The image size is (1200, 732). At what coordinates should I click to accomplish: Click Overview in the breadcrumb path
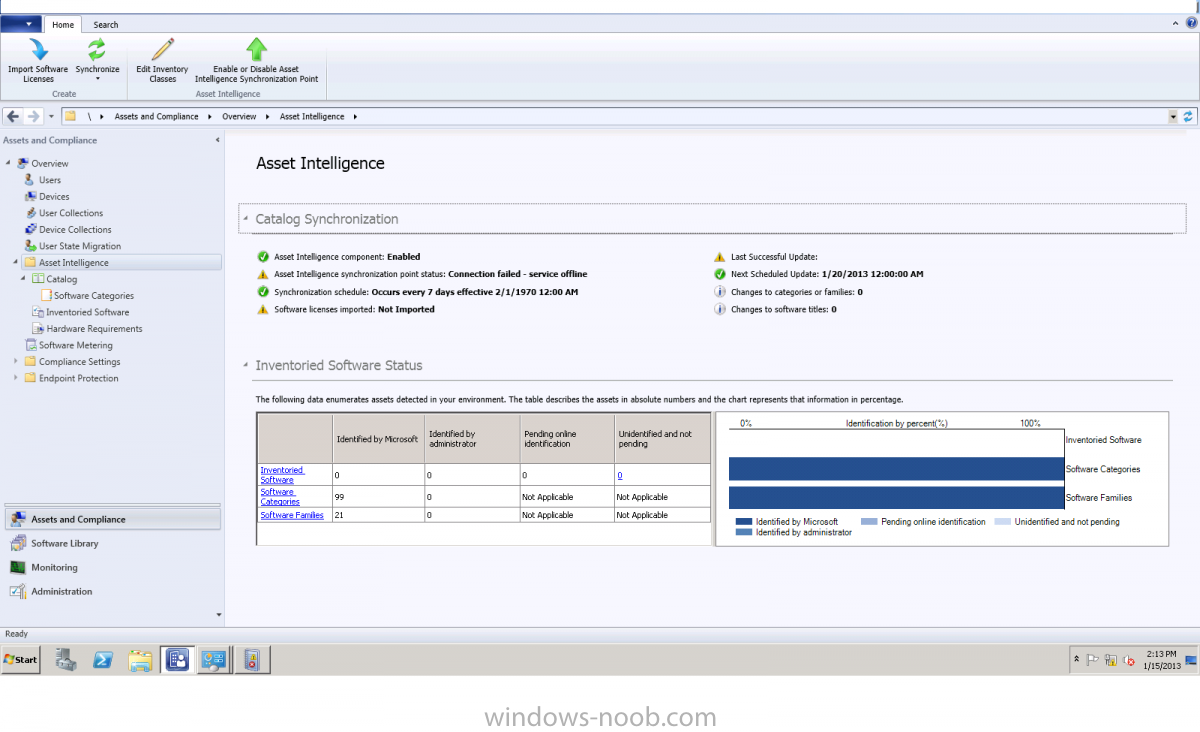(x=240, y=117)
